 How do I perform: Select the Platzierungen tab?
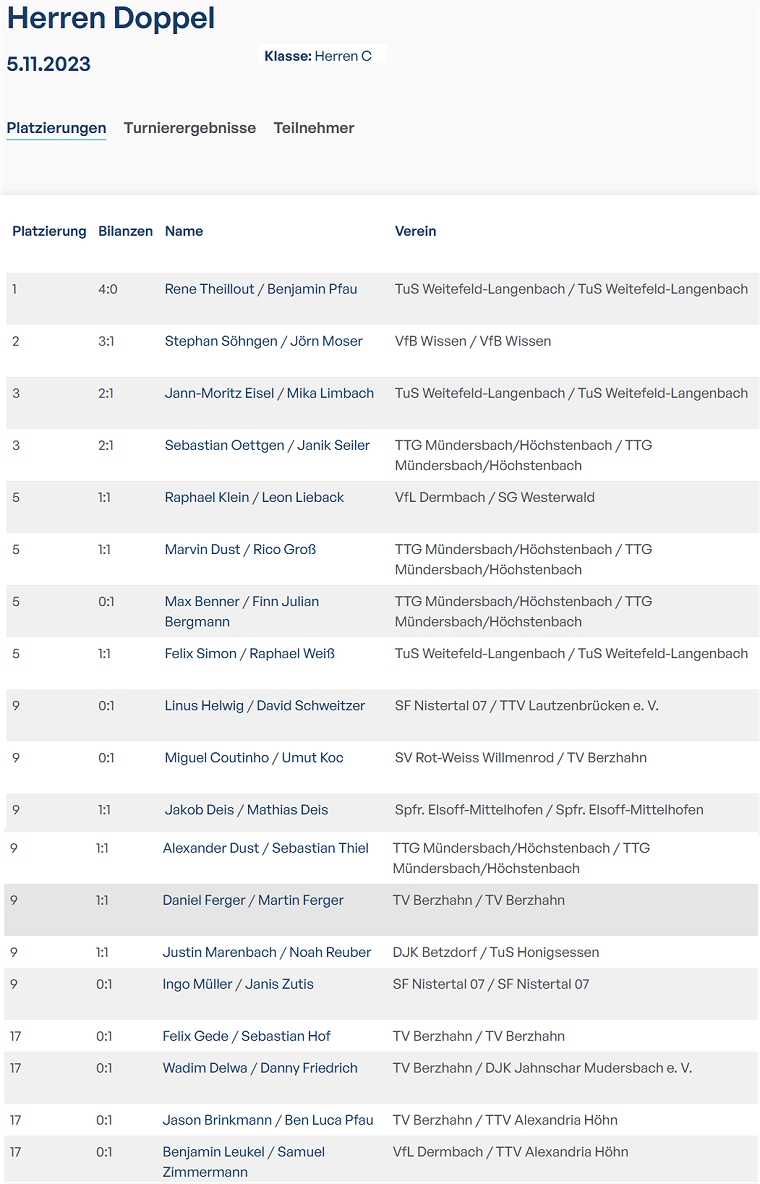56,128
